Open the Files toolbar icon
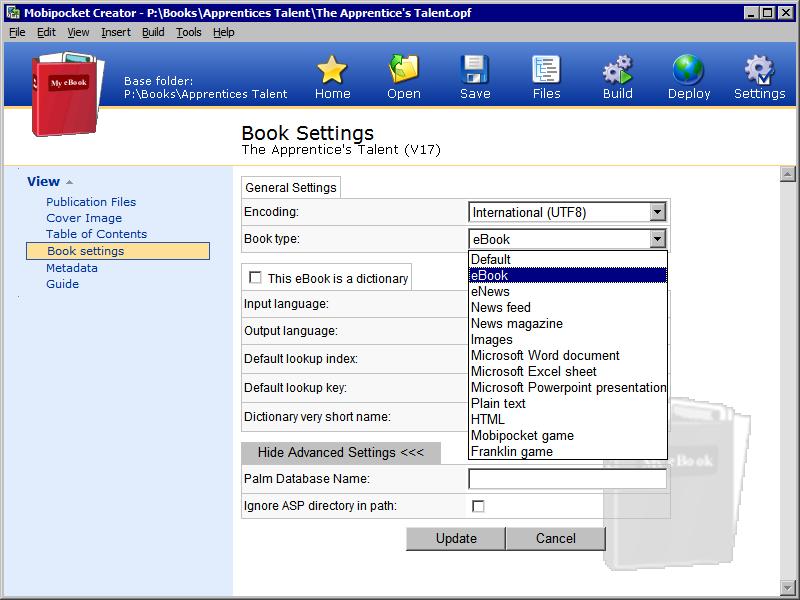Viewport: 800px width, 600px height. pos(546,69)
